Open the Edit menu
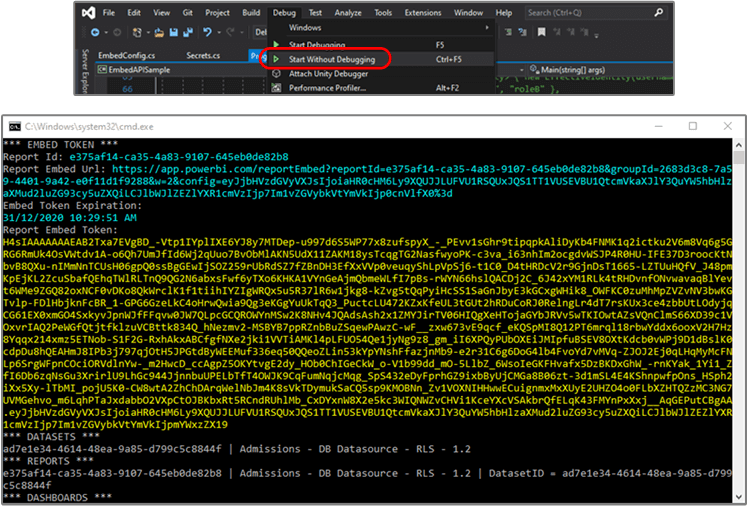The height and width of the screenshot is (506, 748). point(134,13)
